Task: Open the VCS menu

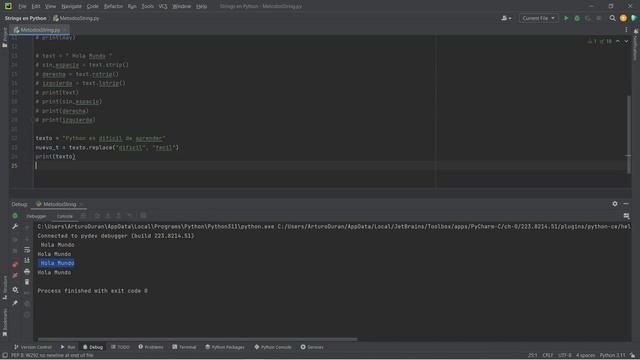Action: [163, 6]
